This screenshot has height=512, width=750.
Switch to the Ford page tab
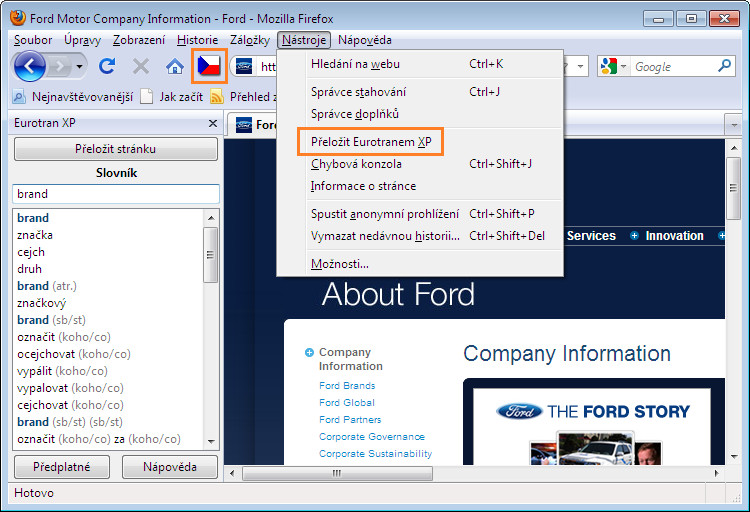(x=252, y=125)
